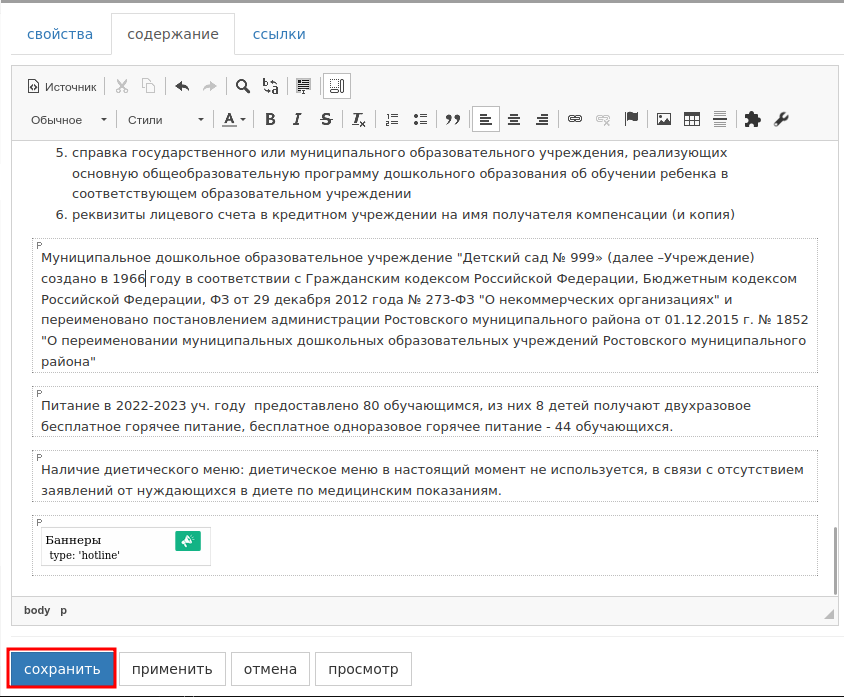Viewport: 844px width, 697px height.
Task: Insert an anchor flag
Action: (x=631, y=119)
